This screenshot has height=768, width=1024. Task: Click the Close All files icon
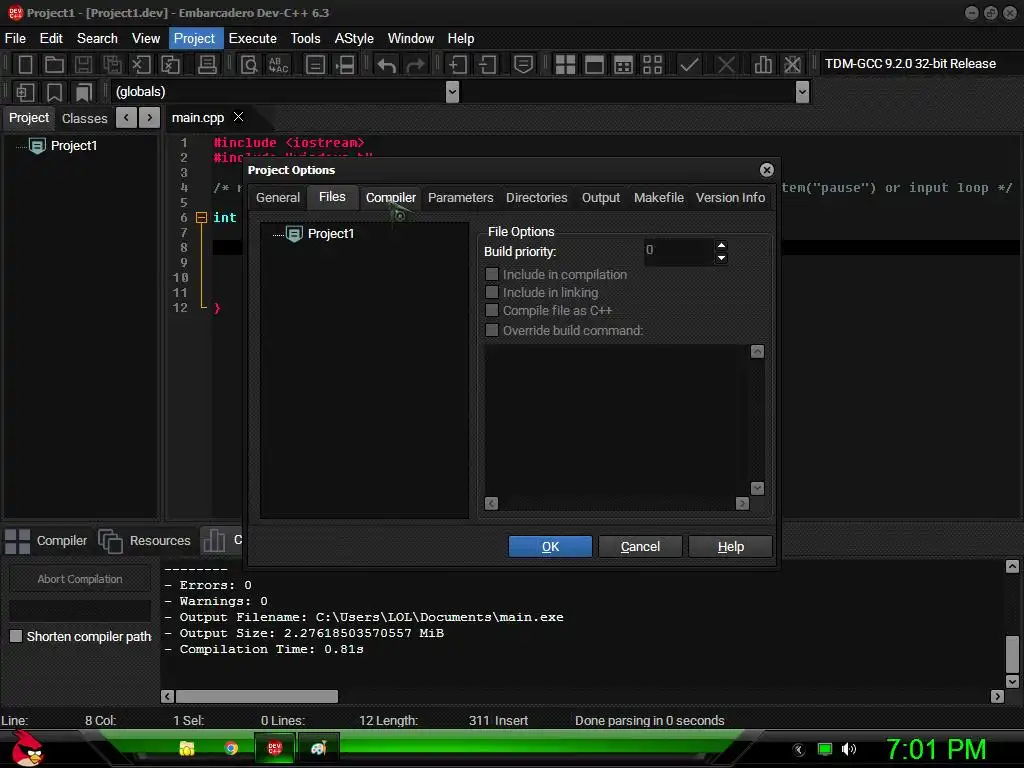pos(170,64)
